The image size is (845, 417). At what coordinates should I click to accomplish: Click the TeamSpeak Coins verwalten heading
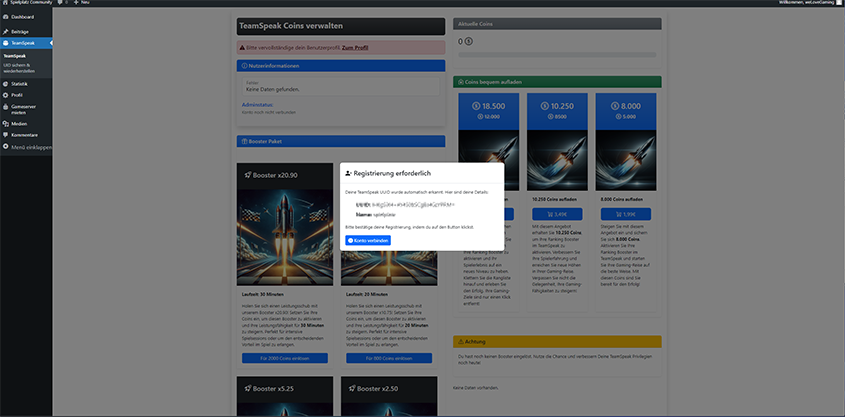[291, 26]
